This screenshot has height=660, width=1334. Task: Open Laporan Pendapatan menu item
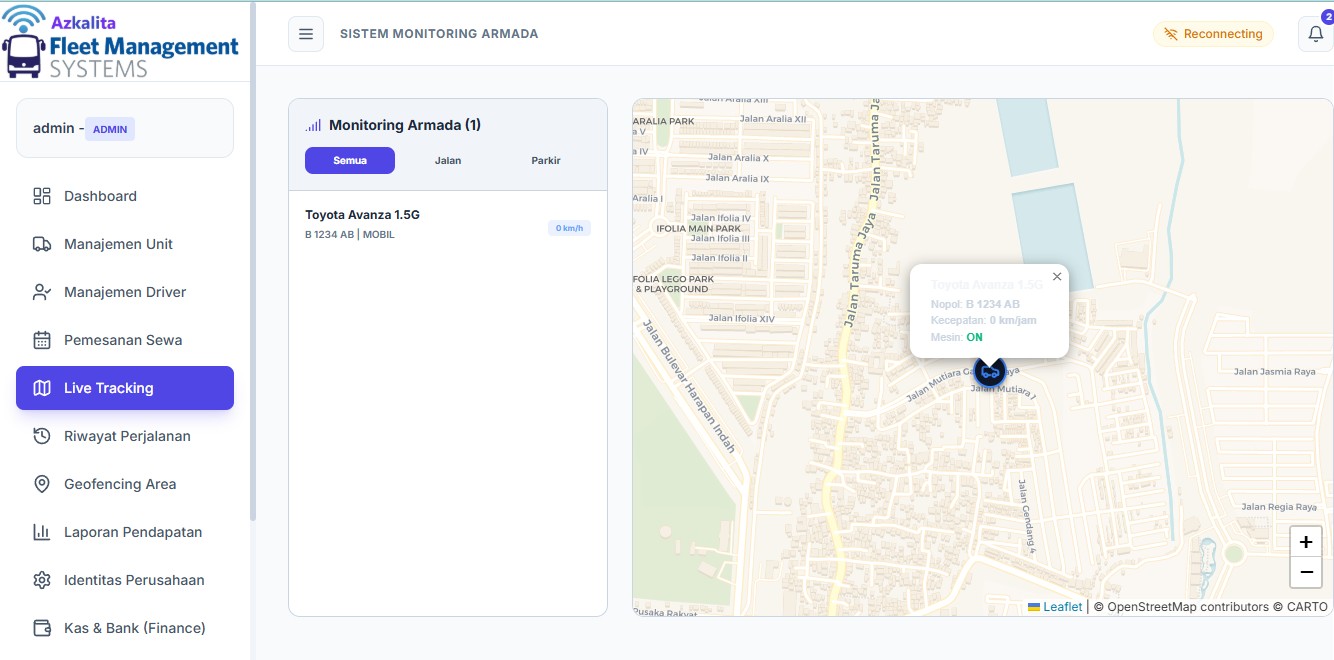pyautogui.click(x=125, y=532)
